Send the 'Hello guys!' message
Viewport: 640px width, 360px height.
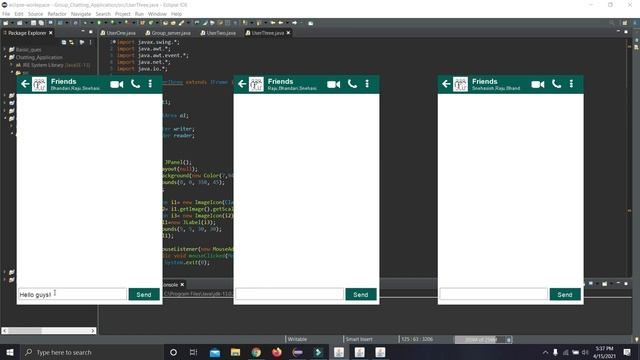[x=144, y=294]
